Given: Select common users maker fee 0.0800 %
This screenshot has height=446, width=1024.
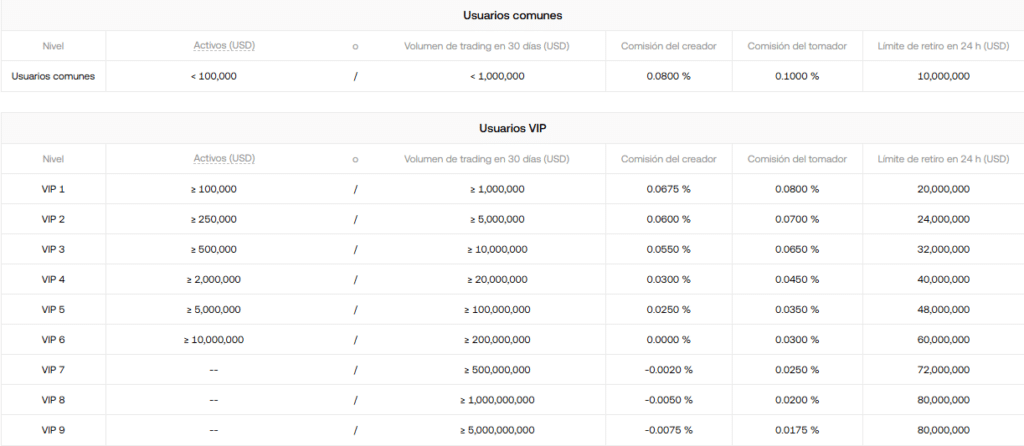Looking at the screenshot, I should (669, 76).
